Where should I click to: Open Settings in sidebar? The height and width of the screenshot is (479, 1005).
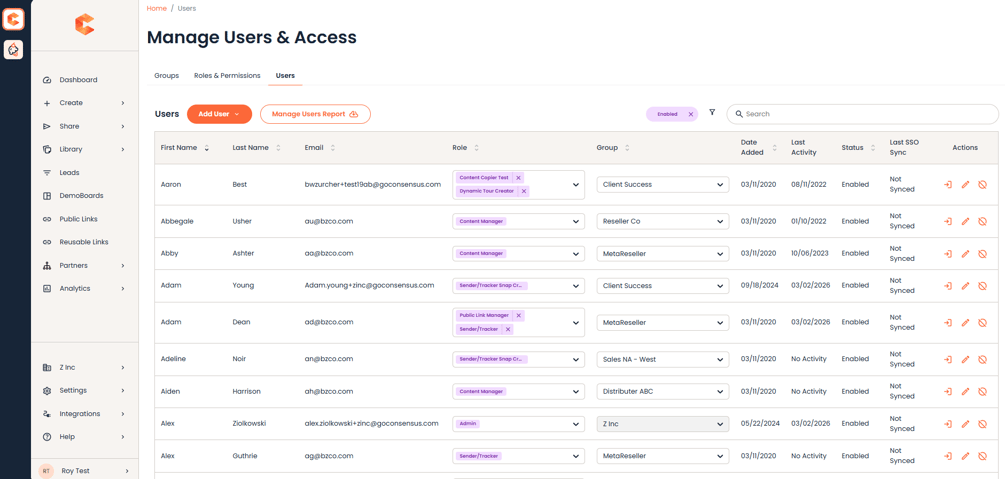84,391
